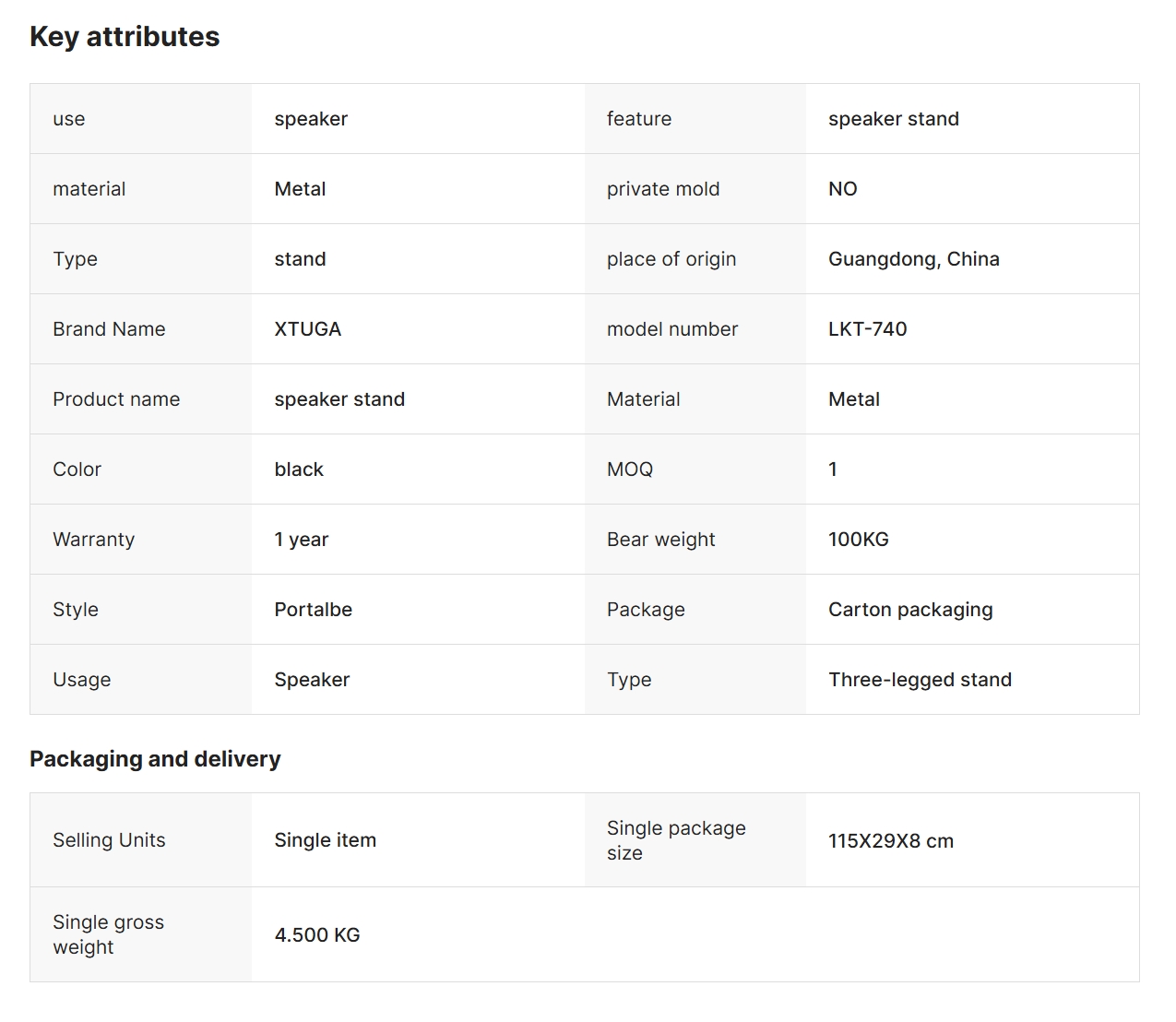Click the Single package size label
The width and height of the screenshot is (1176, 1022).
tap(675, 840)
